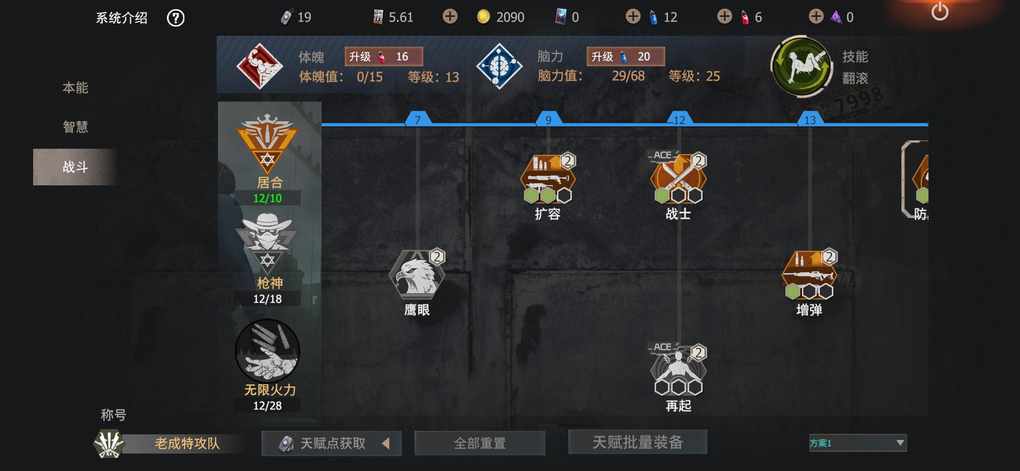
Task: Click level 9 marker on blue progress line
Action: [x=548, y=120]
